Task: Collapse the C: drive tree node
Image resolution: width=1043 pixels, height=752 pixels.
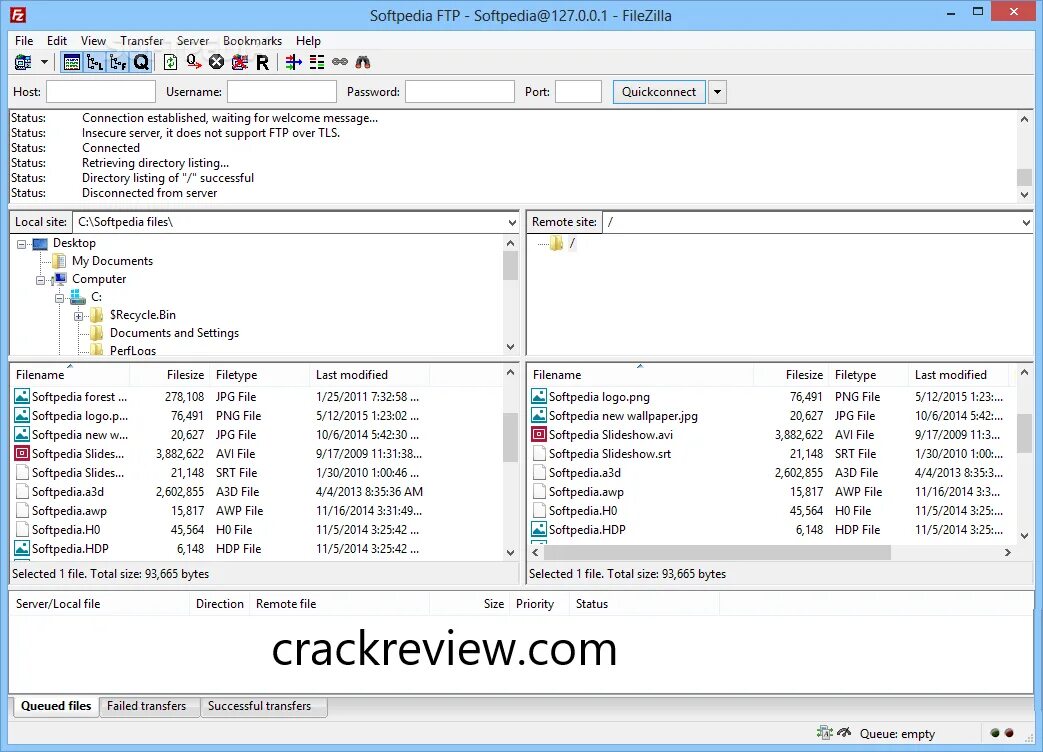Action: coord(60,298)
